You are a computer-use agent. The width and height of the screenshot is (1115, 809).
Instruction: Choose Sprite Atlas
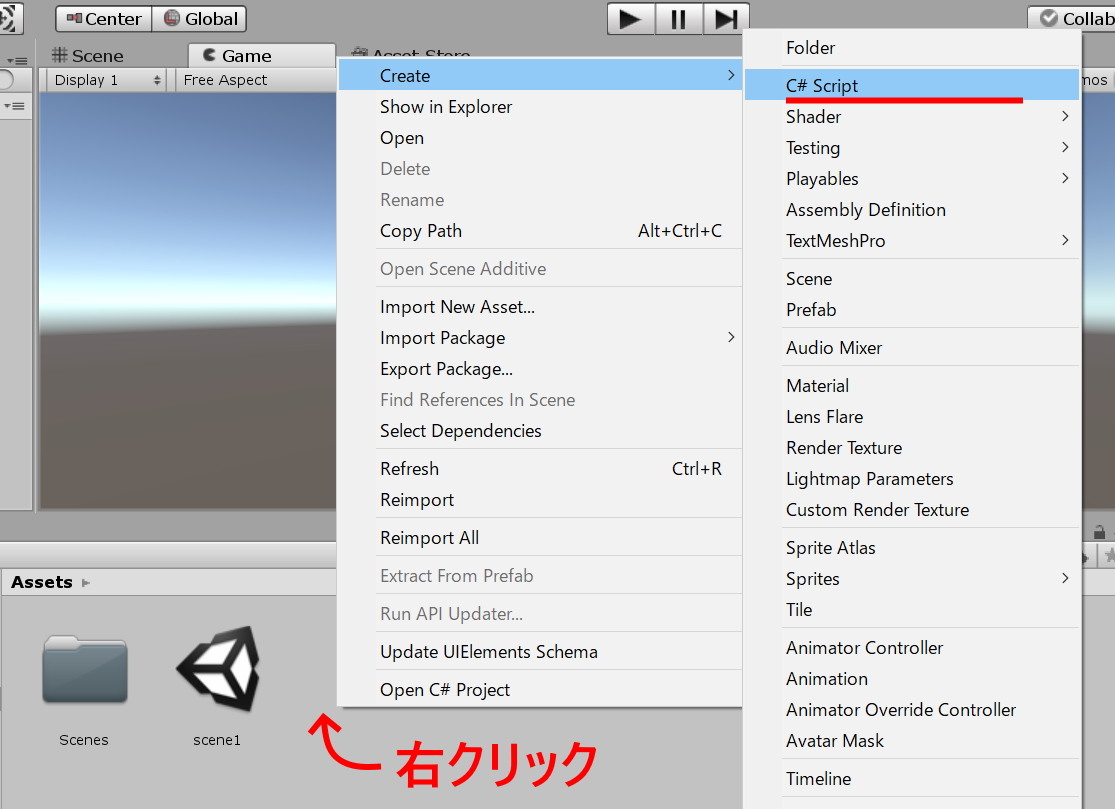point(912,548)
